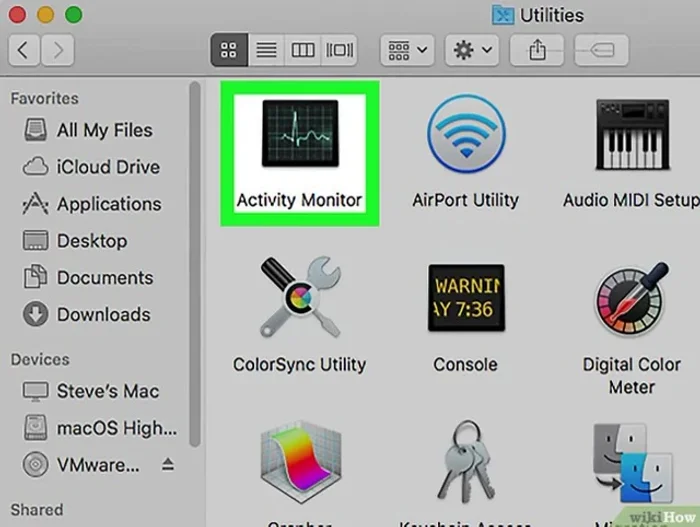Select the Grapher rainbow graph icon
Screen dimensions: 700x527
tap(301, 461)
